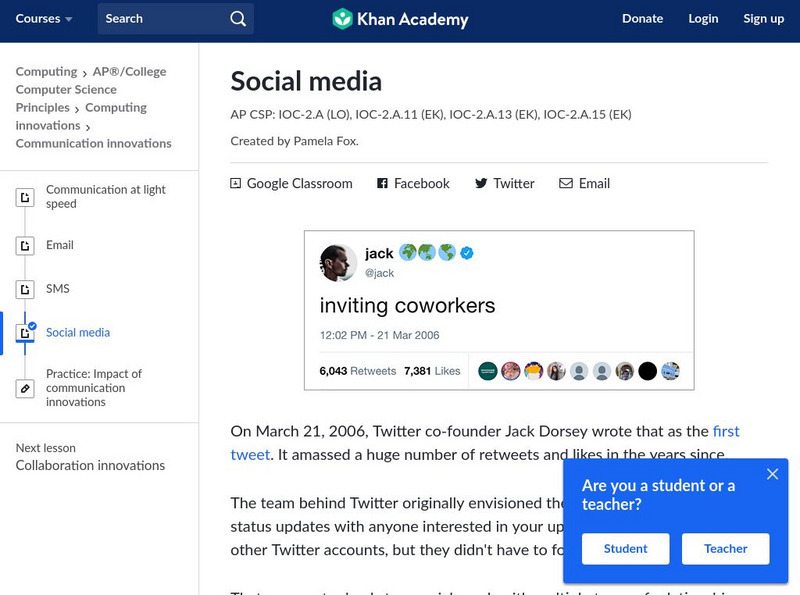Image resolution: width=800 pixels, height=595 pixels.
Task: Share via the Google Classroom icon
Action: point(236,184)
